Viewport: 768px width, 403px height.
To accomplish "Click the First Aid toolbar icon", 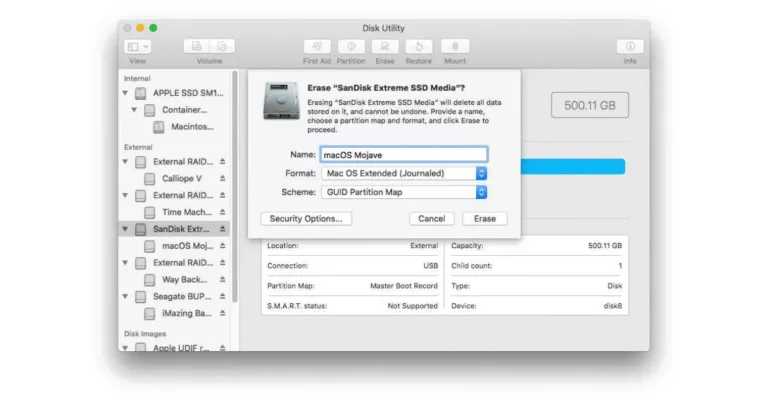I will pyautogui.click(x=316, y=47).
